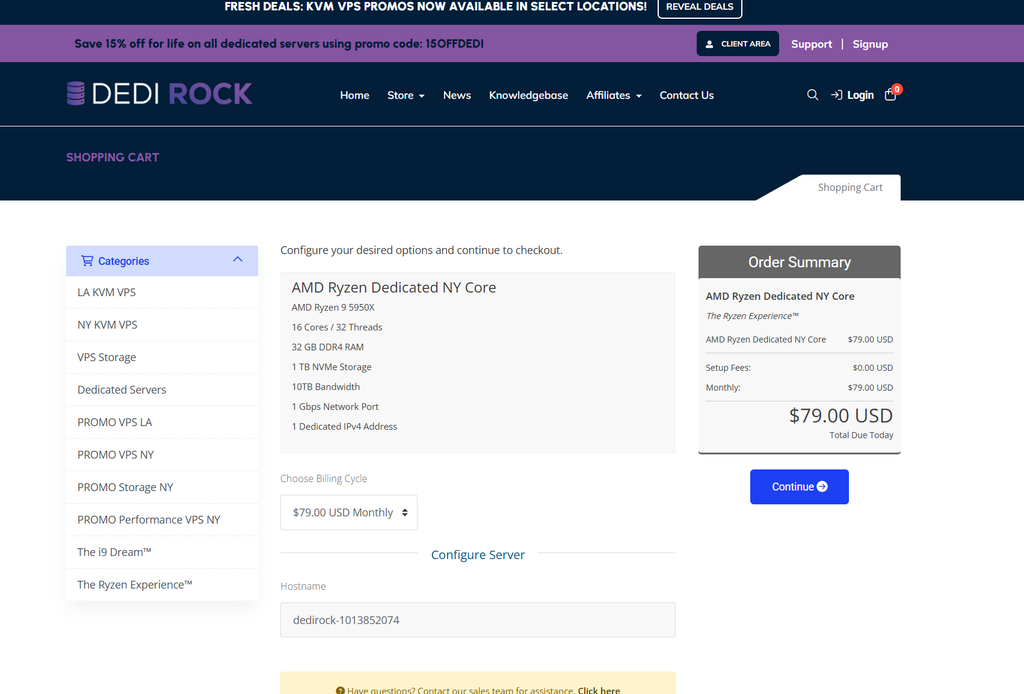This screenshot has width=1024, height=694.
Task: Click the Dedi Rock logo
Action: [159, 94]
